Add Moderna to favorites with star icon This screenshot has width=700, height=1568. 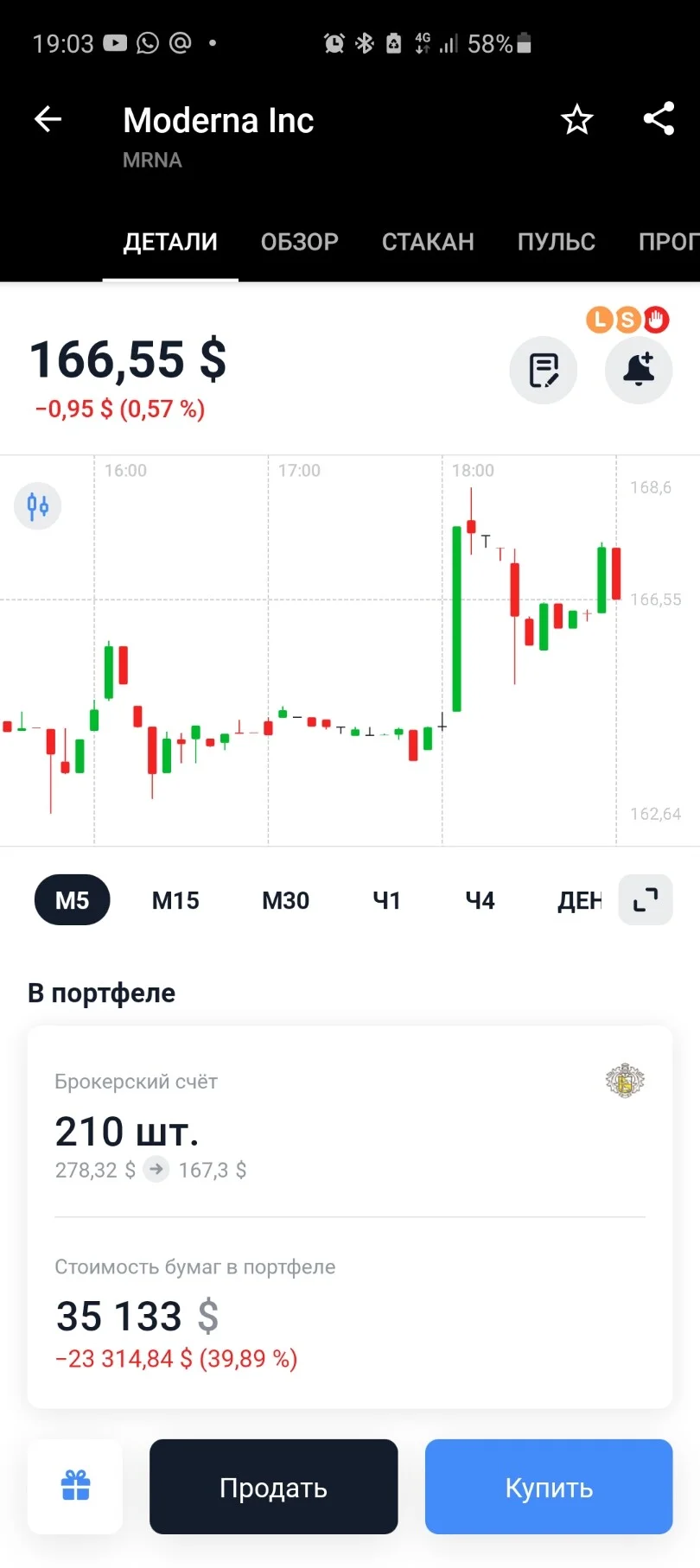click(x=577, y=119)
